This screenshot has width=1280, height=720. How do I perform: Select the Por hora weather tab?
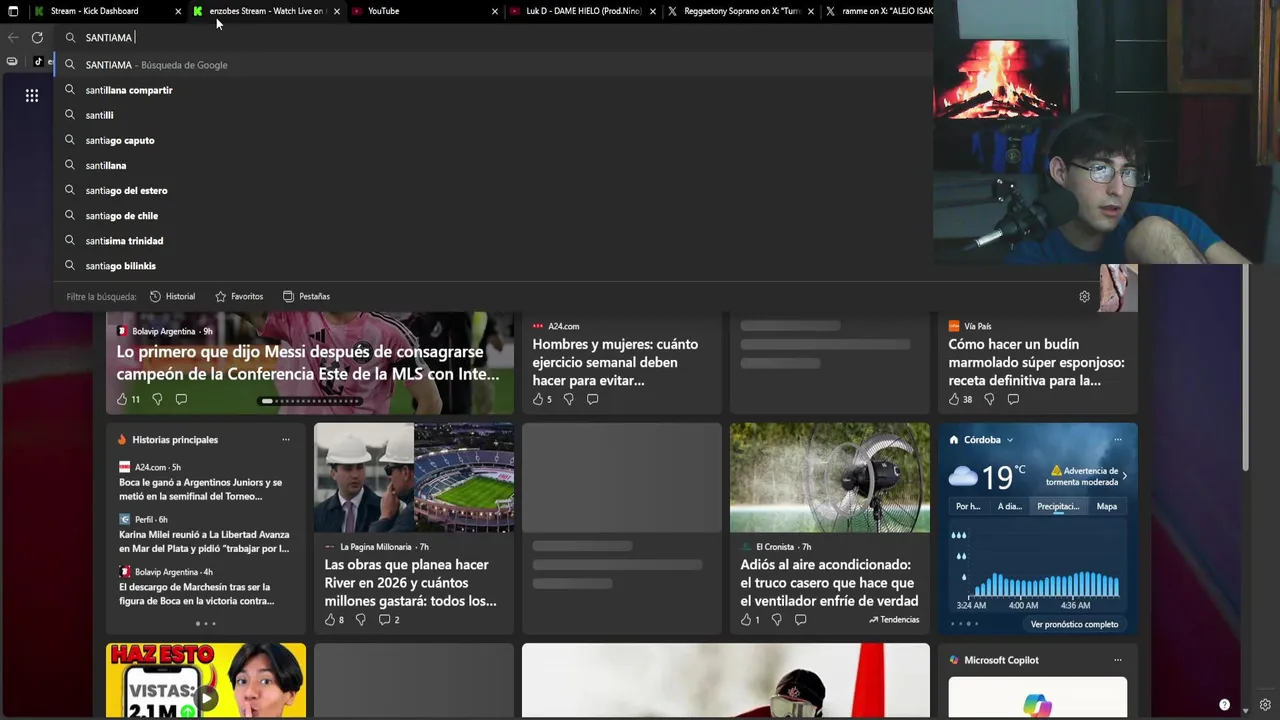(968, 507)
